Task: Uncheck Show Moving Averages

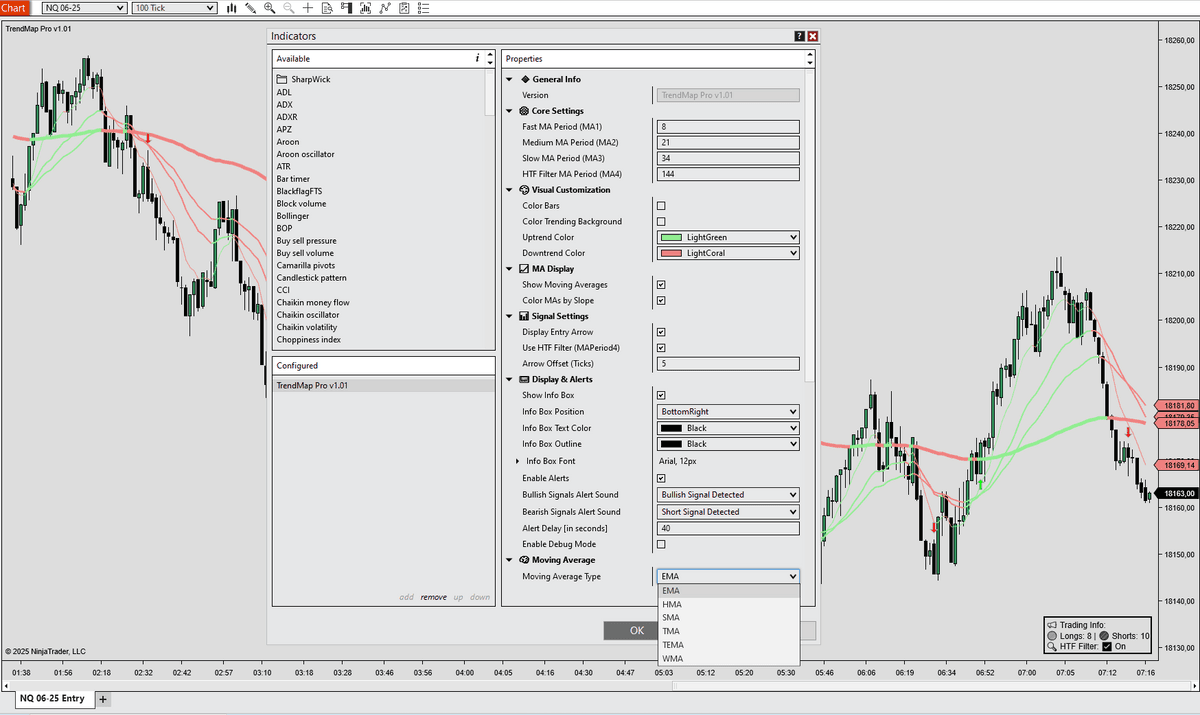Action: click(661, 285)
